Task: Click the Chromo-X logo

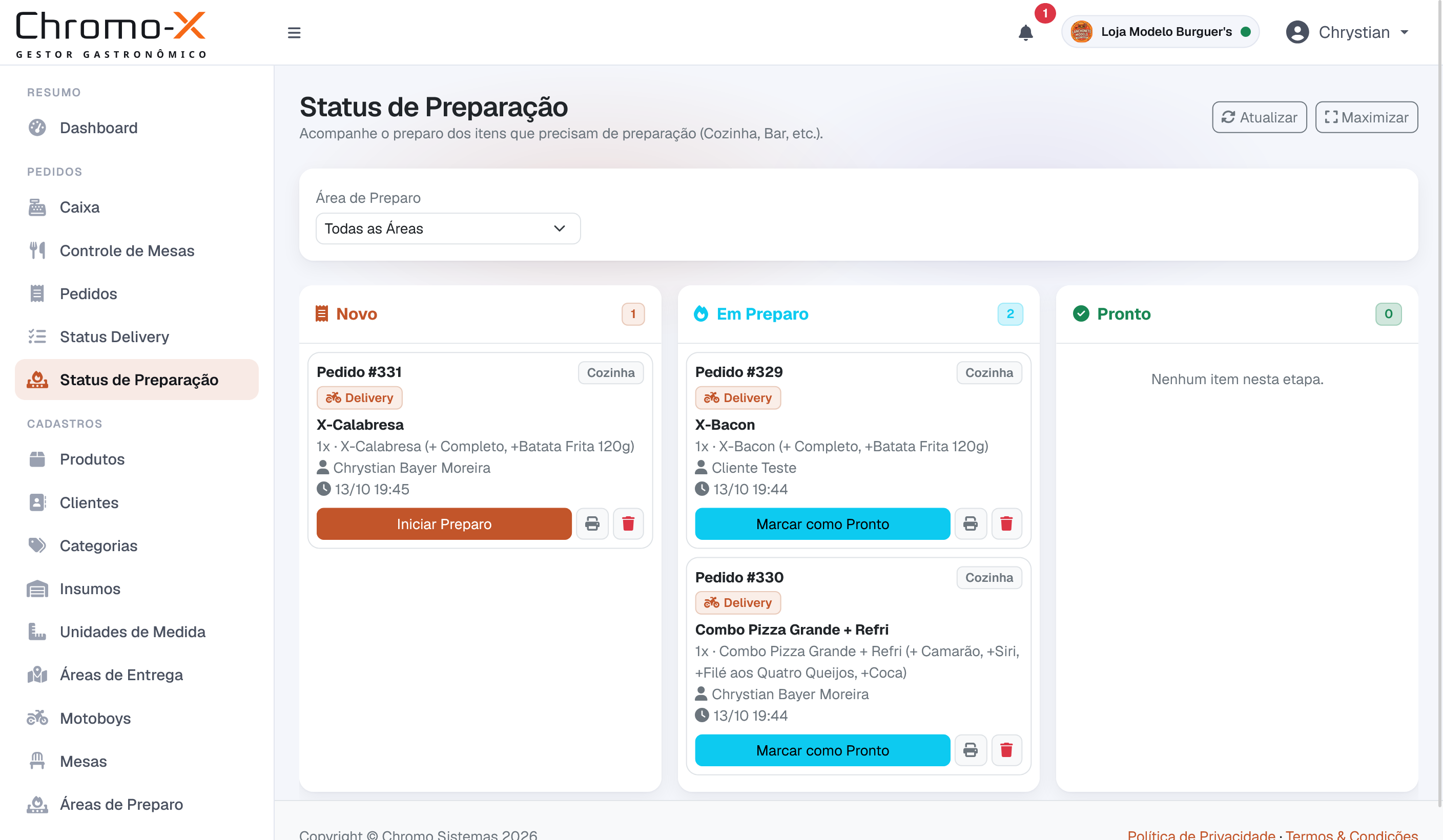Action: [111, 34]
